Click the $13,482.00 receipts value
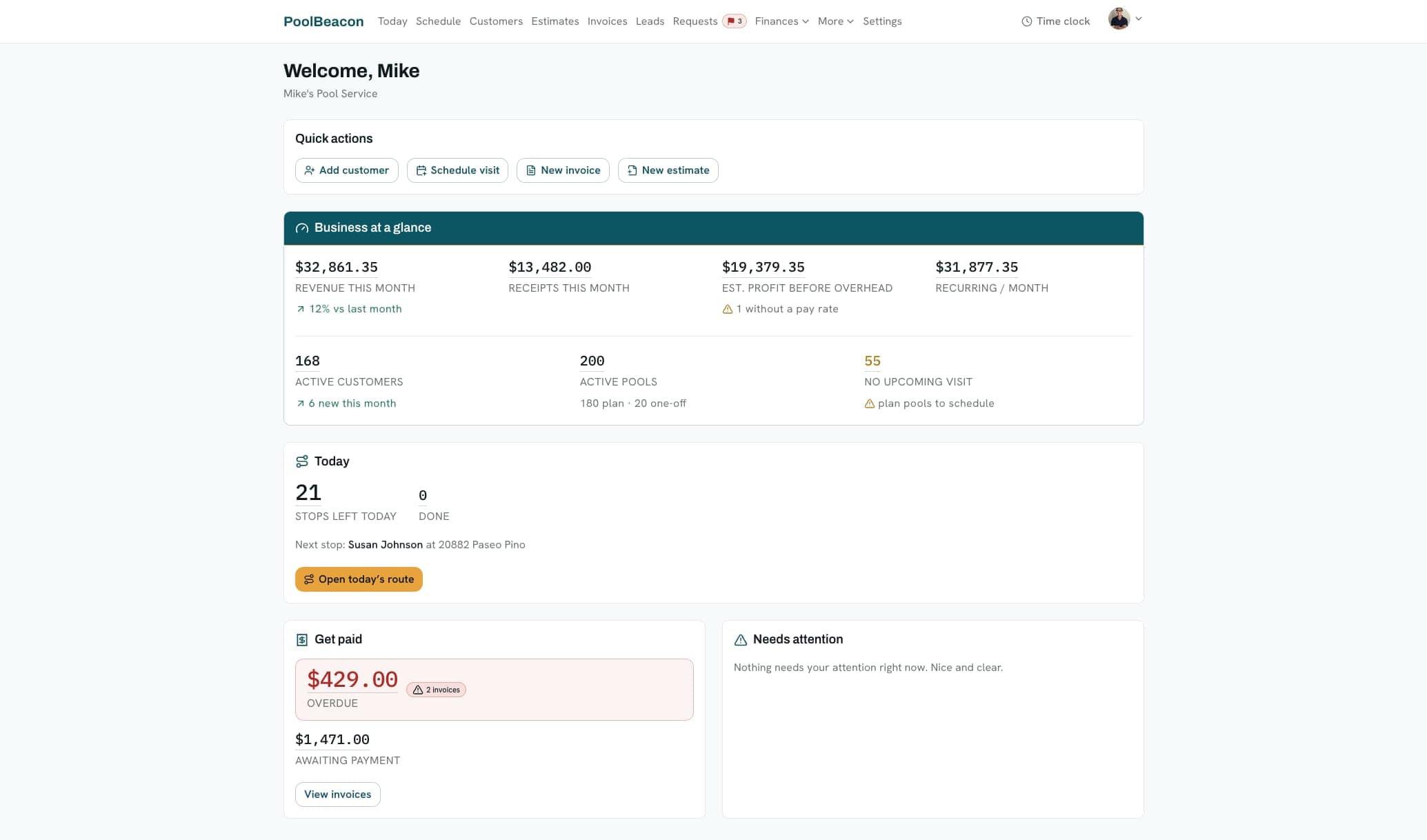This screenshot has width=1427, height=840. [550, 267]
